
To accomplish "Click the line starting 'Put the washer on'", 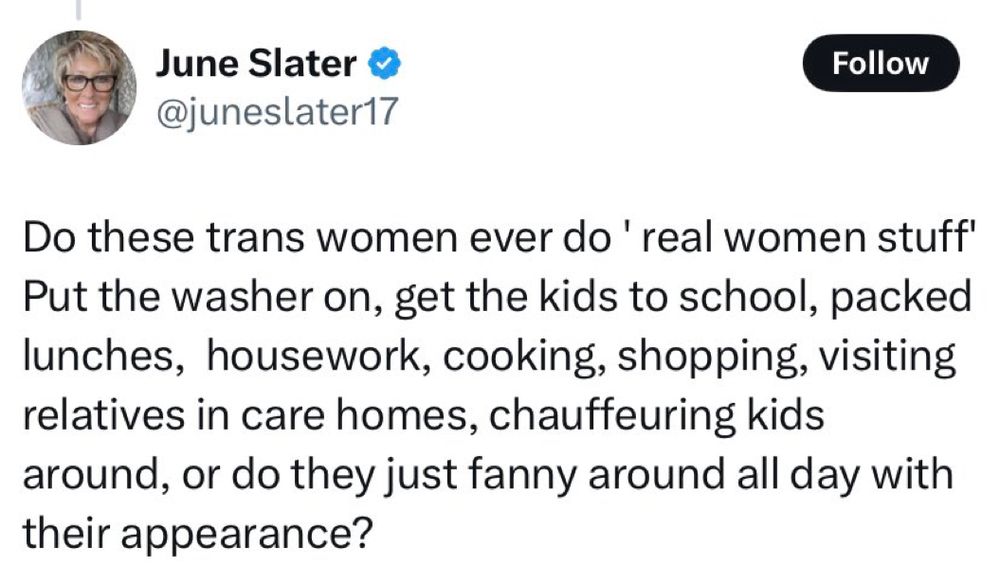I will (x=497, y=297).
